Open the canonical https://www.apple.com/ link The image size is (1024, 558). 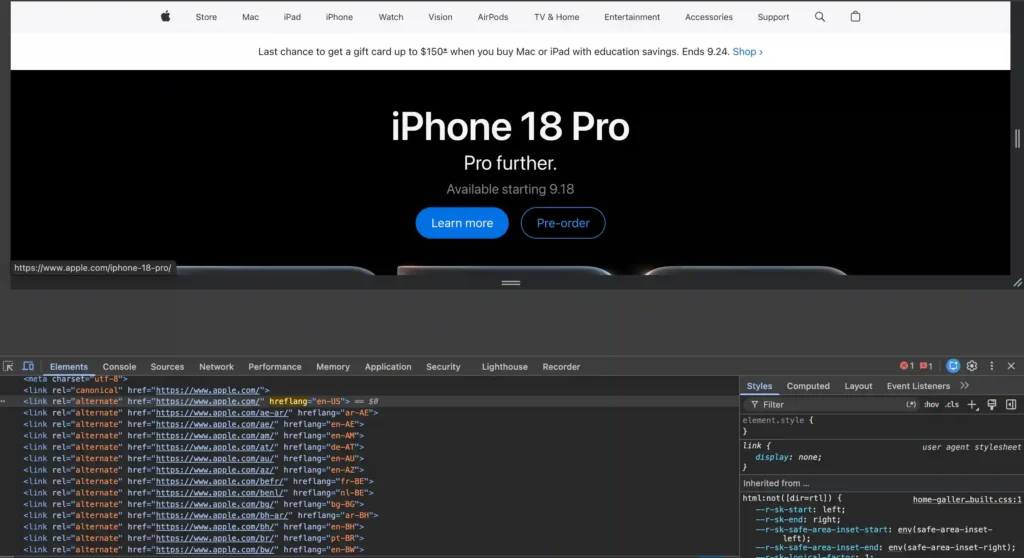click(x=208, y=390)
